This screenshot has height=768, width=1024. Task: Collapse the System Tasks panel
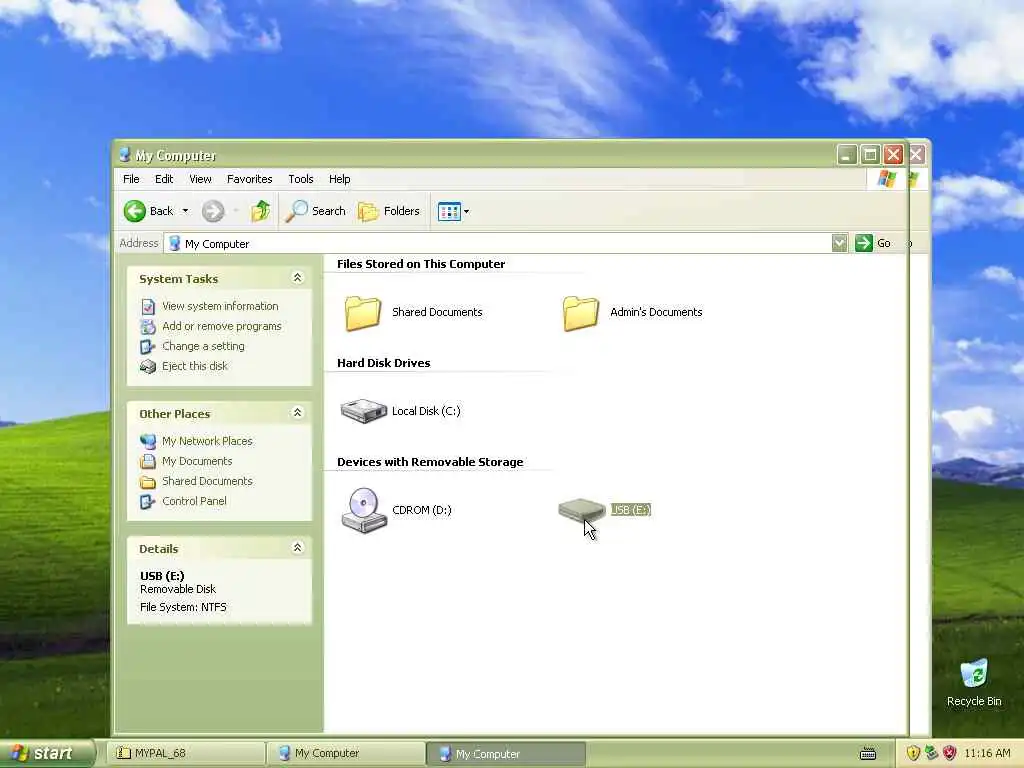pyautogui.click(x=297, y=278)
